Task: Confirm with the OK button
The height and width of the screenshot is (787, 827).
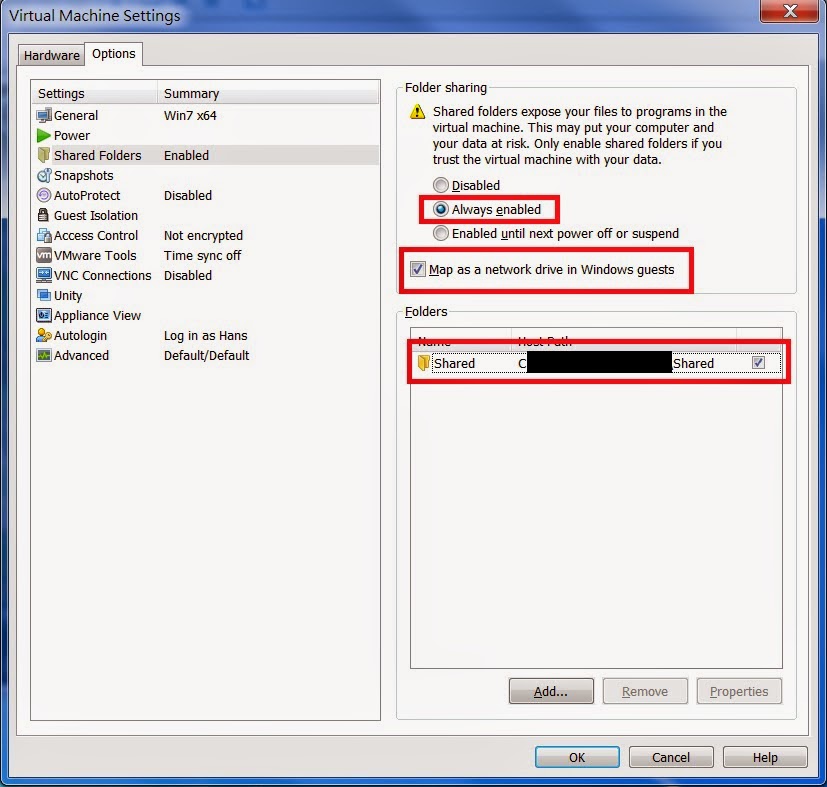Action: (x=577, y=757)
